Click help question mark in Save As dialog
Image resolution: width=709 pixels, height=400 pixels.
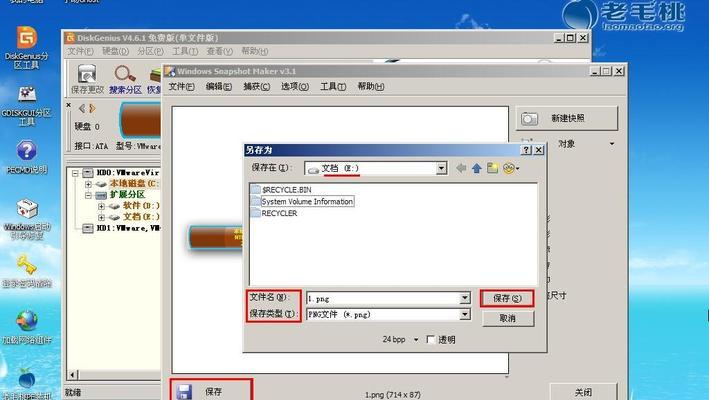[526, 150]
